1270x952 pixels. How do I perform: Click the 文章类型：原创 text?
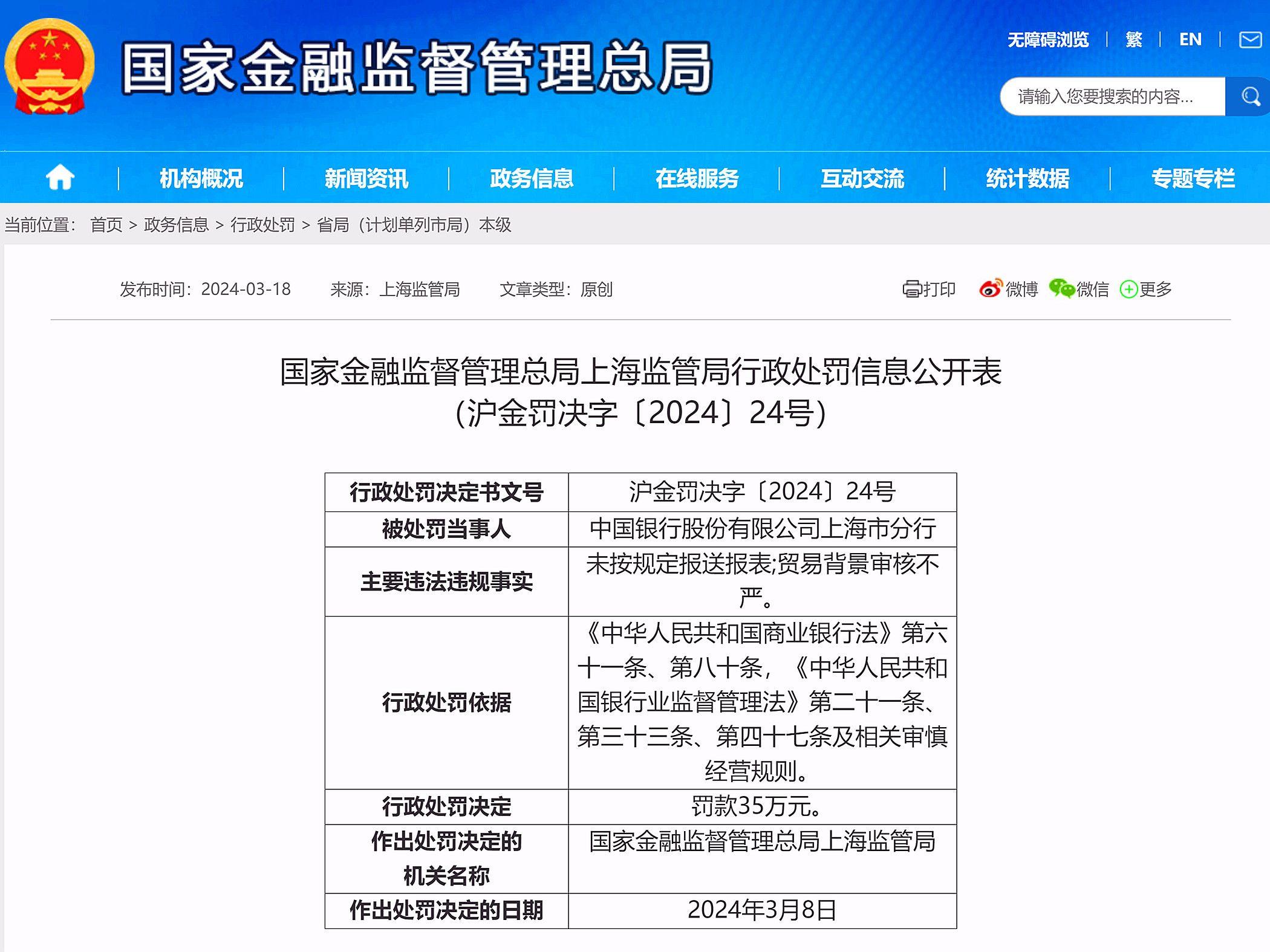[556, 290]
